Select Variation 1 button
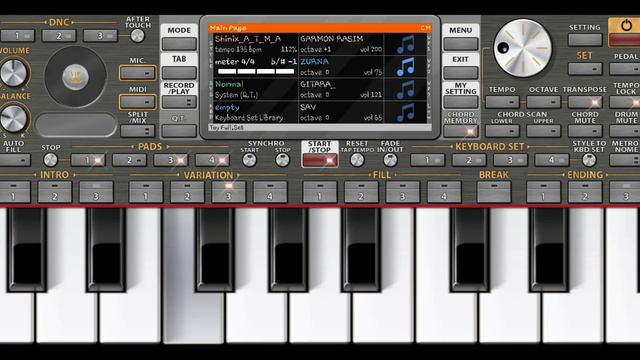Screen dimensions: 640x360 tap(146, 192)
